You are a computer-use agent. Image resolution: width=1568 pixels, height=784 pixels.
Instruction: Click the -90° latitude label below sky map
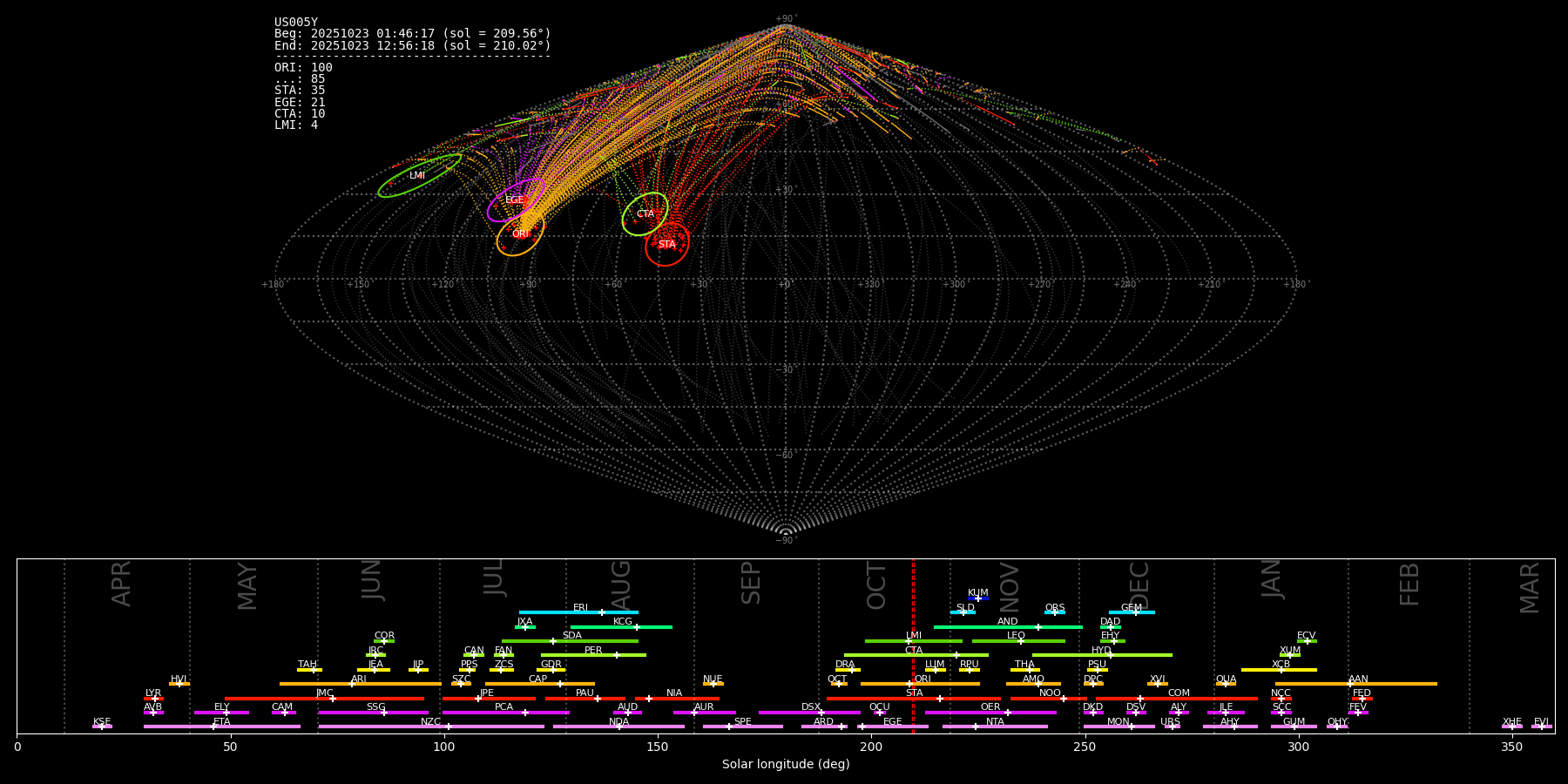tap(786, 541)
